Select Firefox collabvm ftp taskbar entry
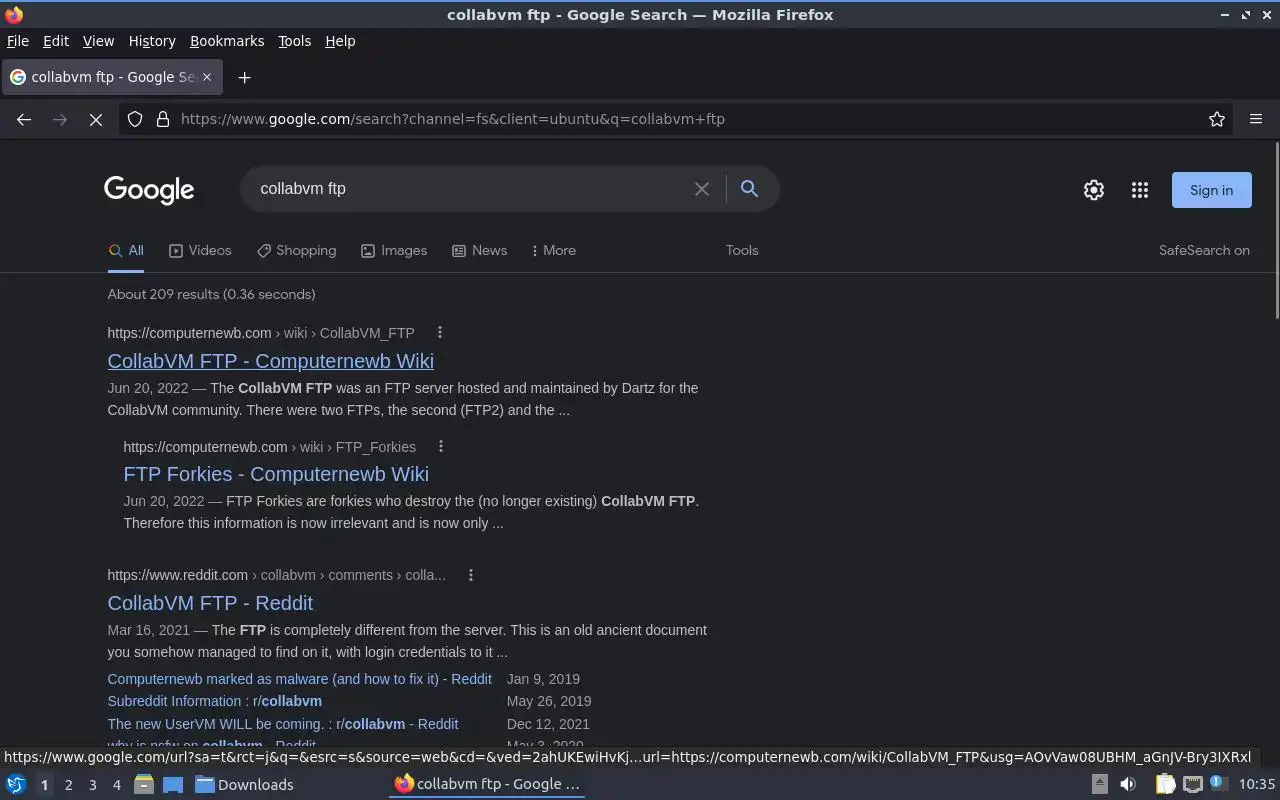This screenshot has height=800, width=1280. pos(487,785)
